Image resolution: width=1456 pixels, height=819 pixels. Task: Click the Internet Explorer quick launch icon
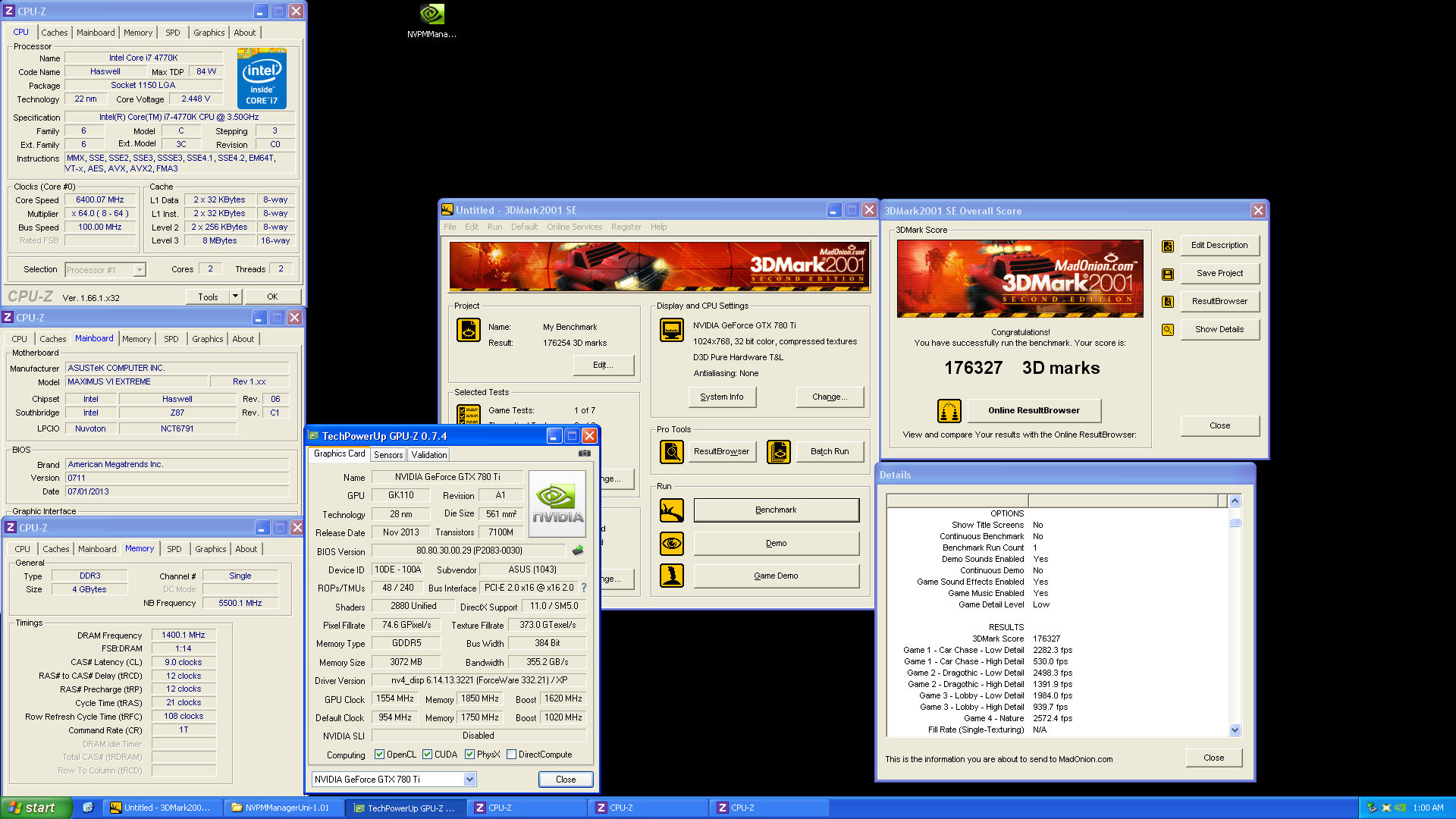tap(88, 808)
